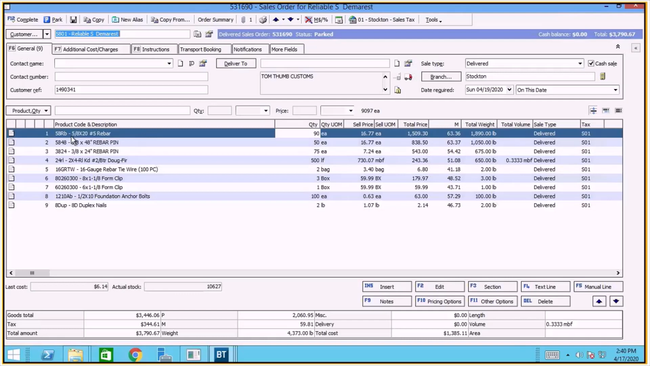Click the up arrow navigation icon

(276, 19)
